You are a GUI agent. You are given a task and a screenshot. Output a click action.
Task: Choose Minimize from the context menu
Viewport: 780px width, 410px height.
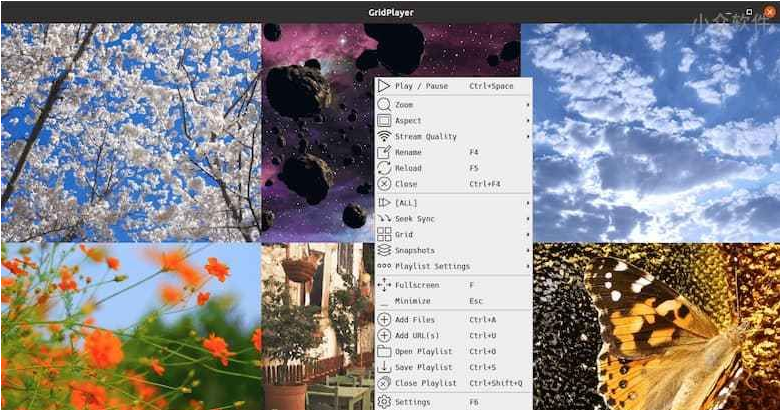(x=413, y=301)
